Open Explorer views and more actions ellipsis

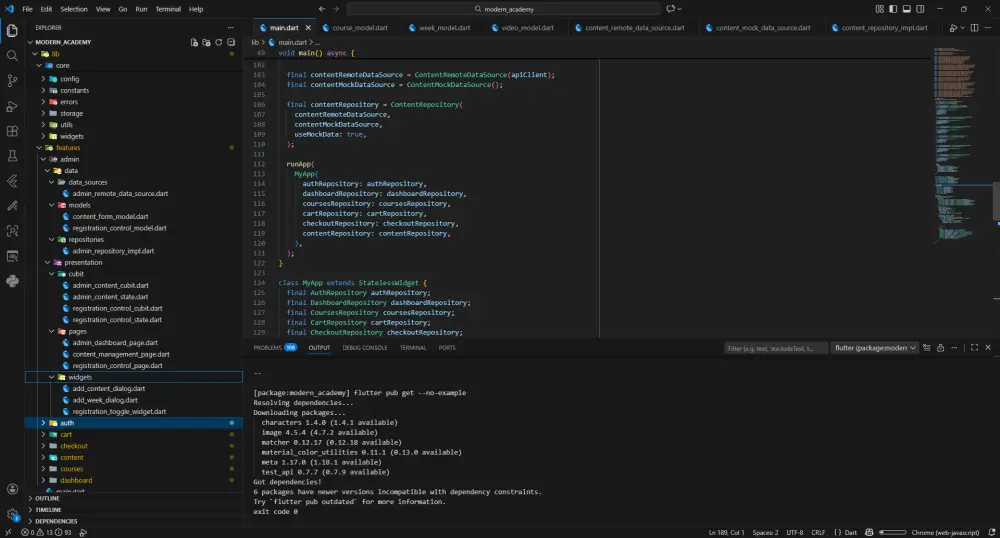click(231, 27)
